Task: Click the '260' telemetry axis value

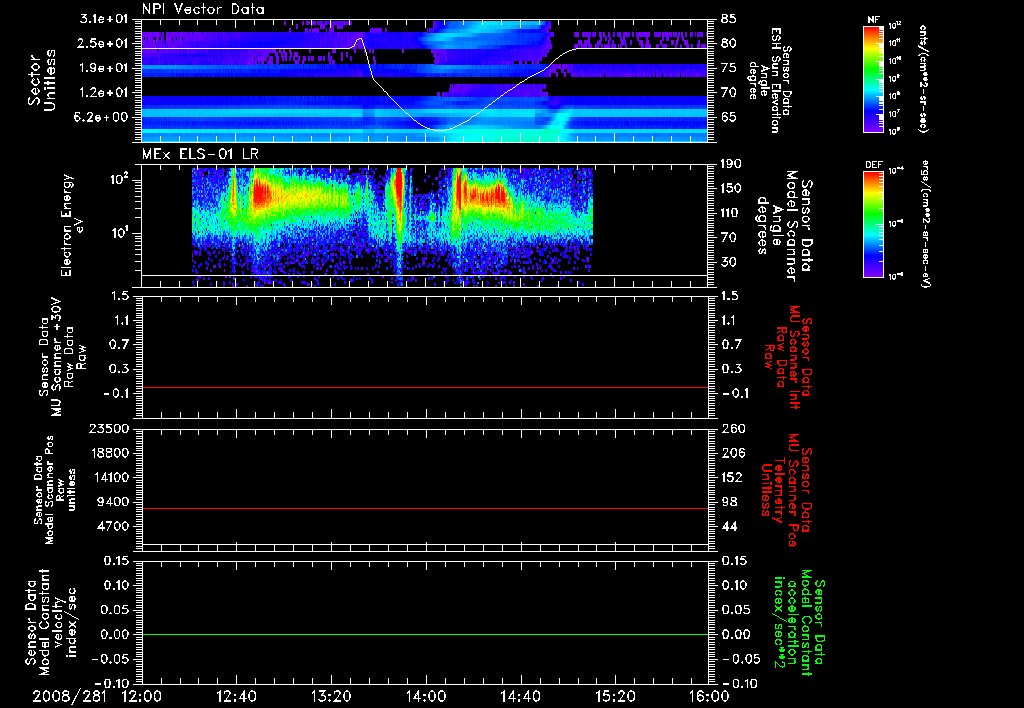Action: click(732, 428)
